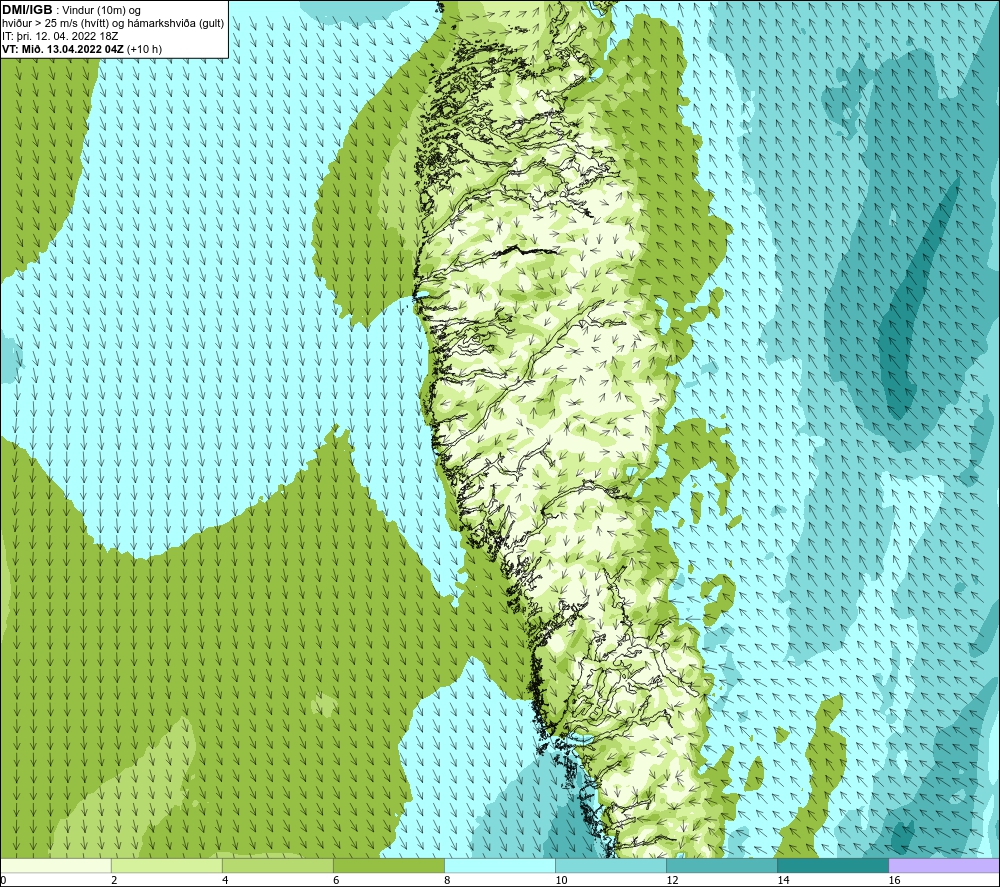The width and height of the screenshot is (1000, 887).
Task: Click the aqua 10–12 m/s legend swatch
Action: click(611, 865)
